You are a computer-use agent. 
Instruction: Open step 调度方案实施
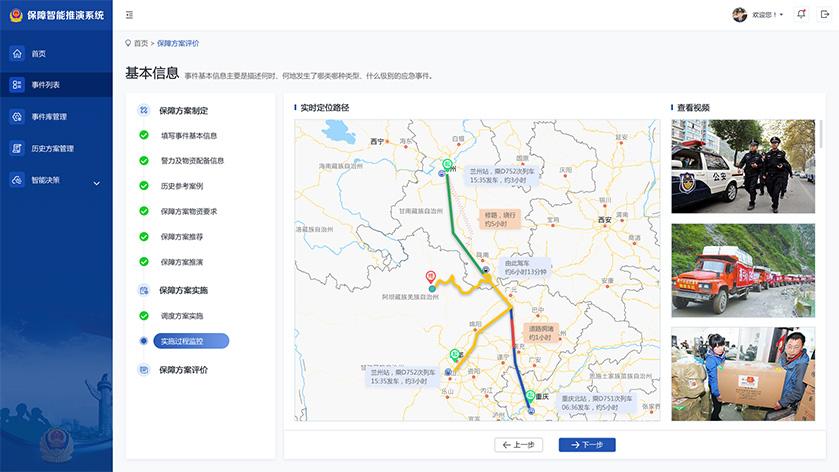182,316
